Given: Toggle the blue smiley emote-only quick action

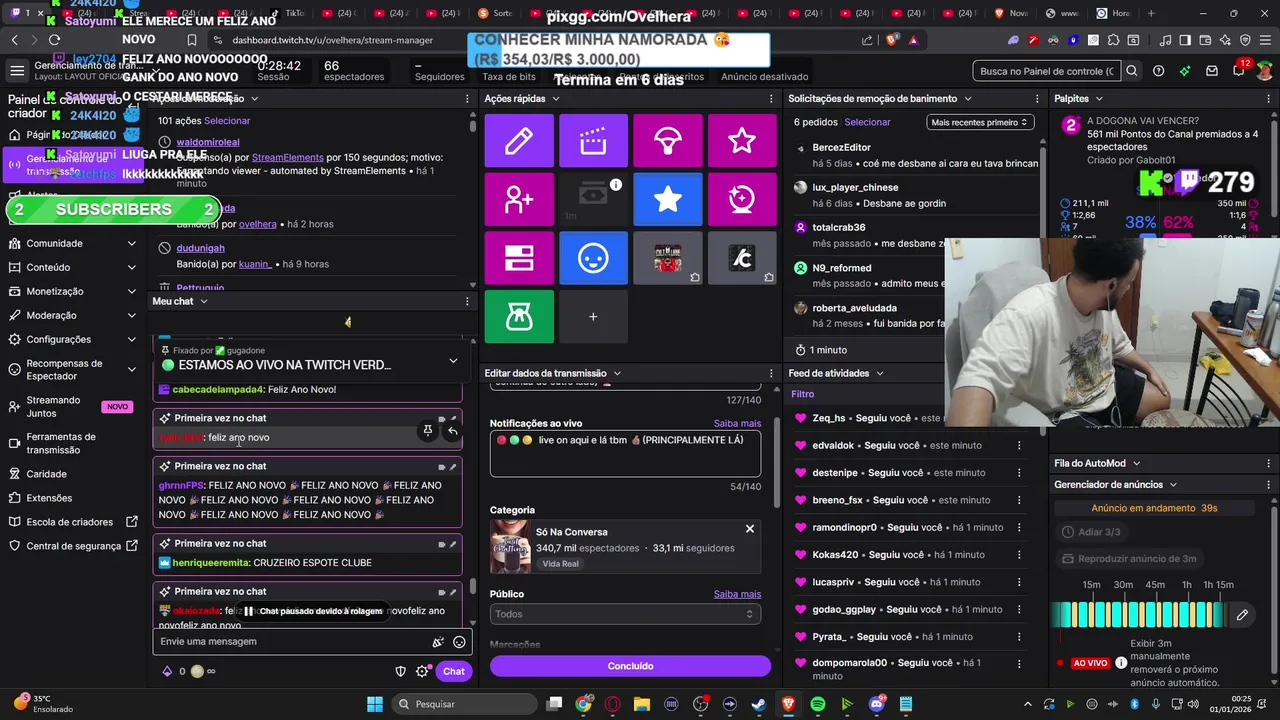Looking at the screenshot, I should coord(593,258).
